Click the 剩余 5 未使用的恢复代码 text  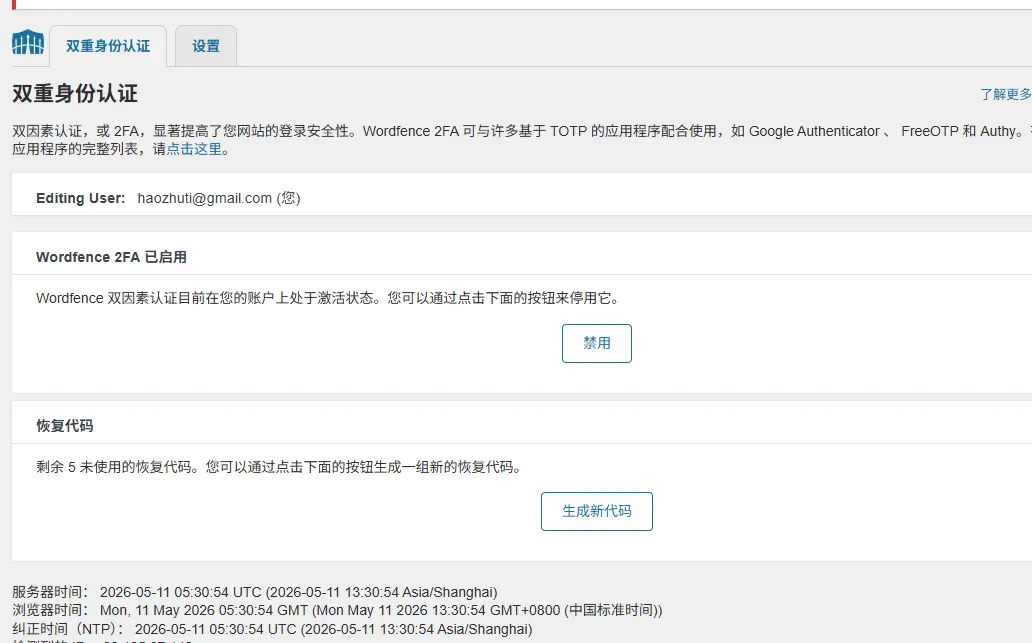pyautogui.click(x=117, y=467)
